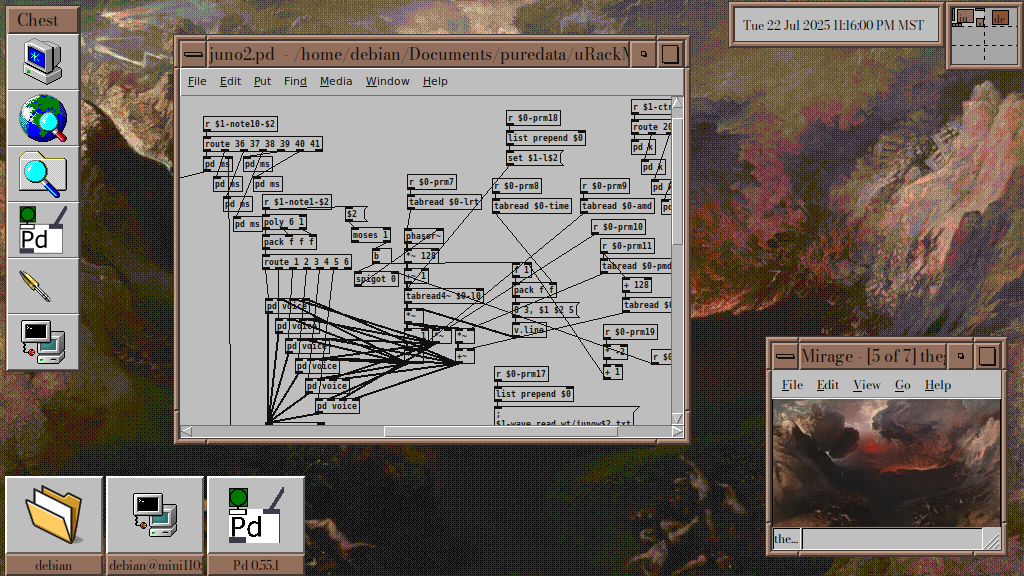Maximize the juno2.pd window
This screenshot has width=1024, height=576.
click(x=670, y=54)
